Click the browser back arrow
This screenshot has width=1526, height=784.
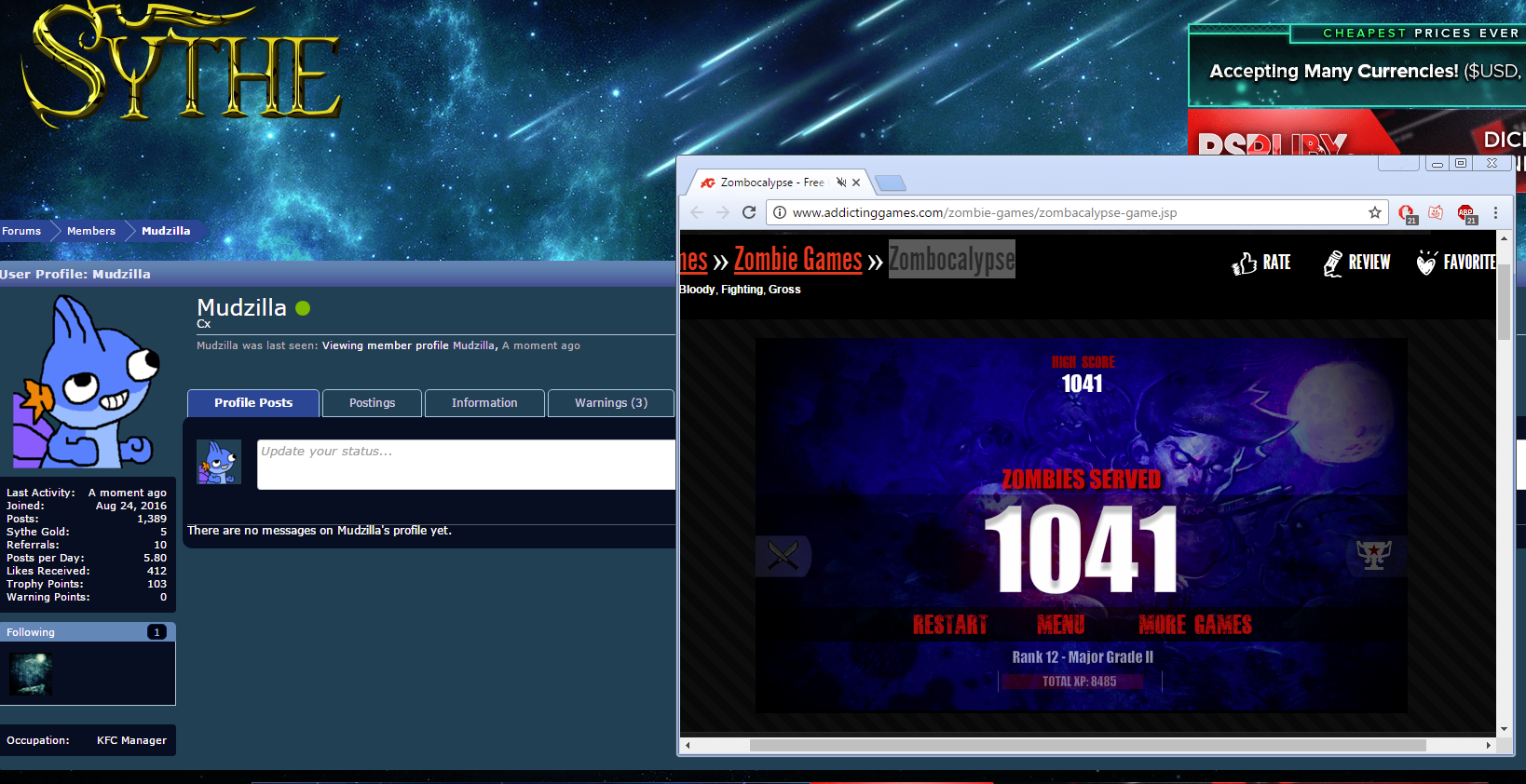(697, 212)
